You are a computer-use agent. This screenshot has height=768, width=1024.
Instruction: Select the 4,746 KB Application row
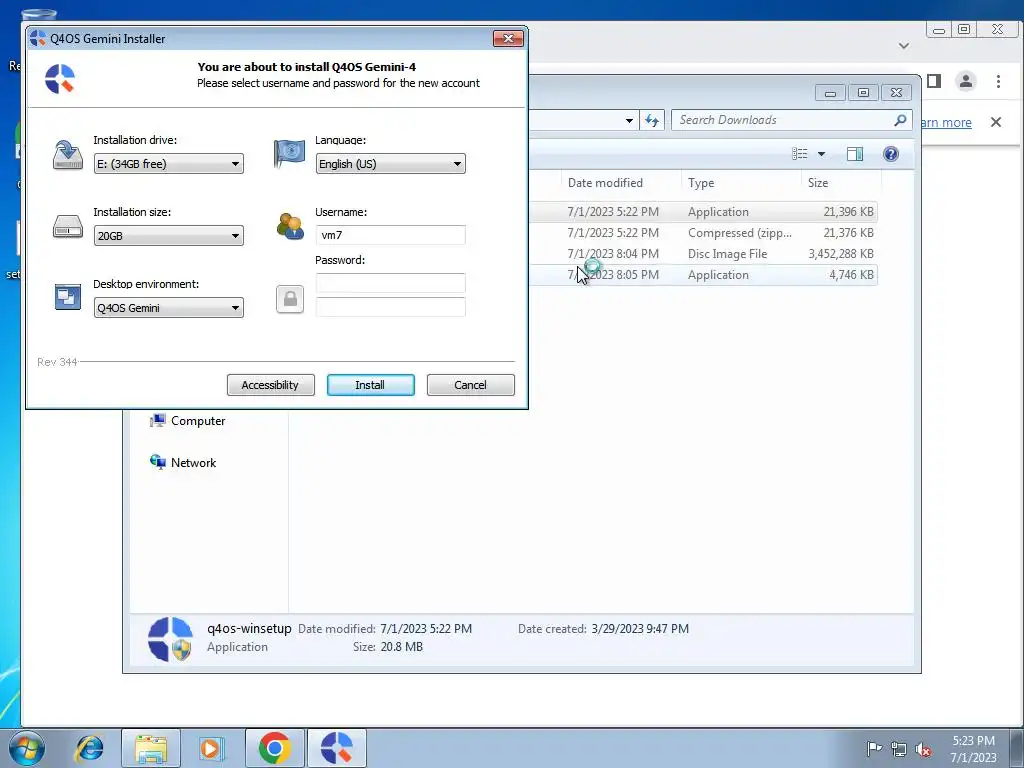click(703, 275)
